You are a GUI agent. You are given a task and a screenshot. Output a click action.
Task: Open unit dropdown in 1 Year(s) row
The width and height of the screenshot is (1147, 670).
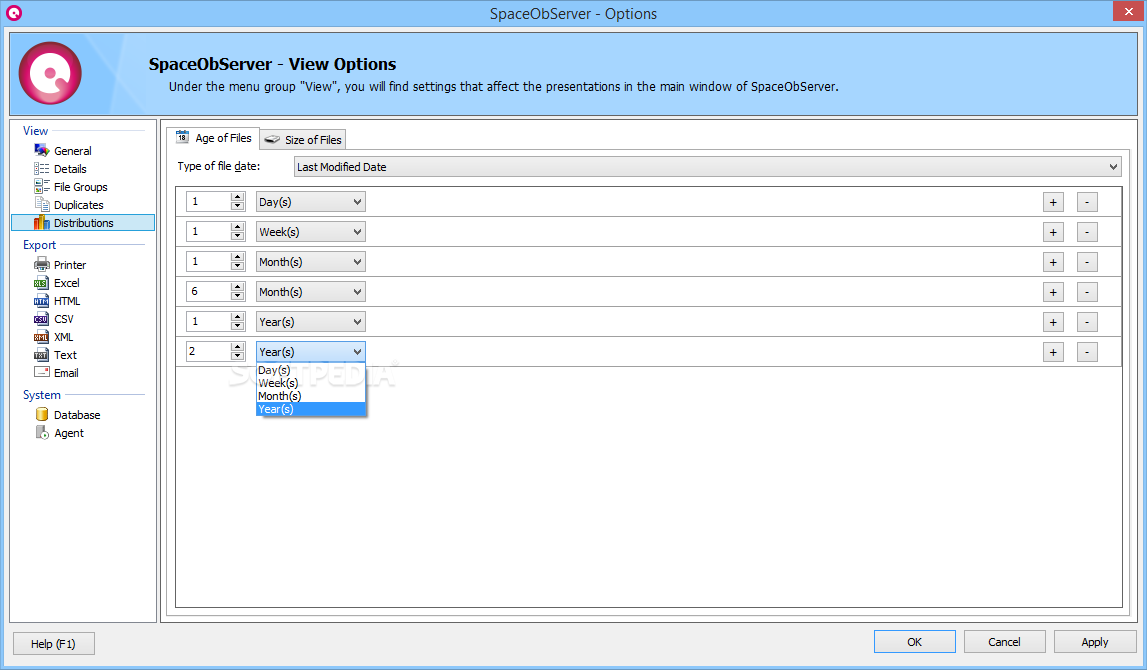(310, 322)
